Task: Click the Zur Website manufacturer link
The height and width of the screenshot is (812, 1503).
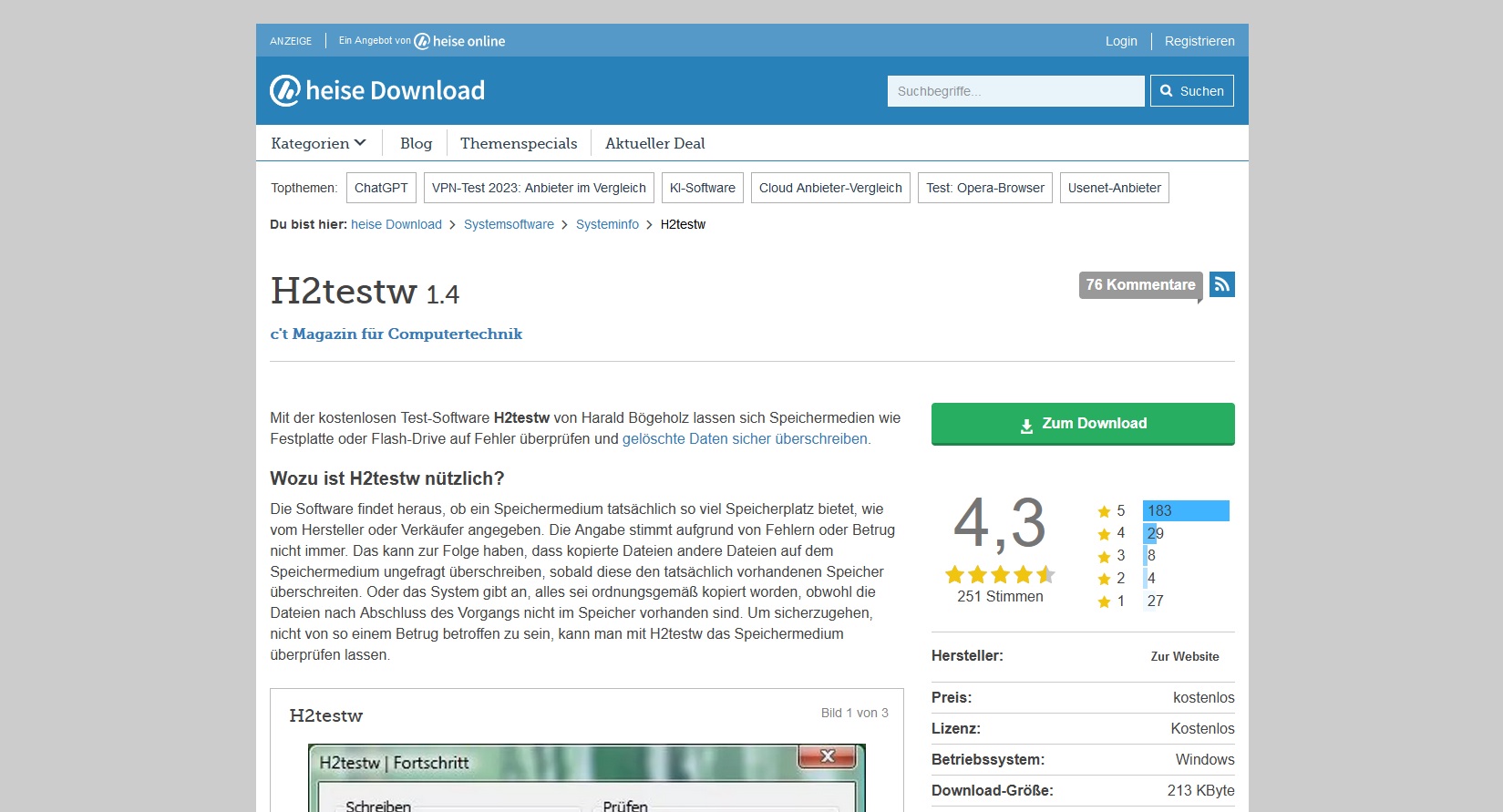Action: click(1185, 656)
